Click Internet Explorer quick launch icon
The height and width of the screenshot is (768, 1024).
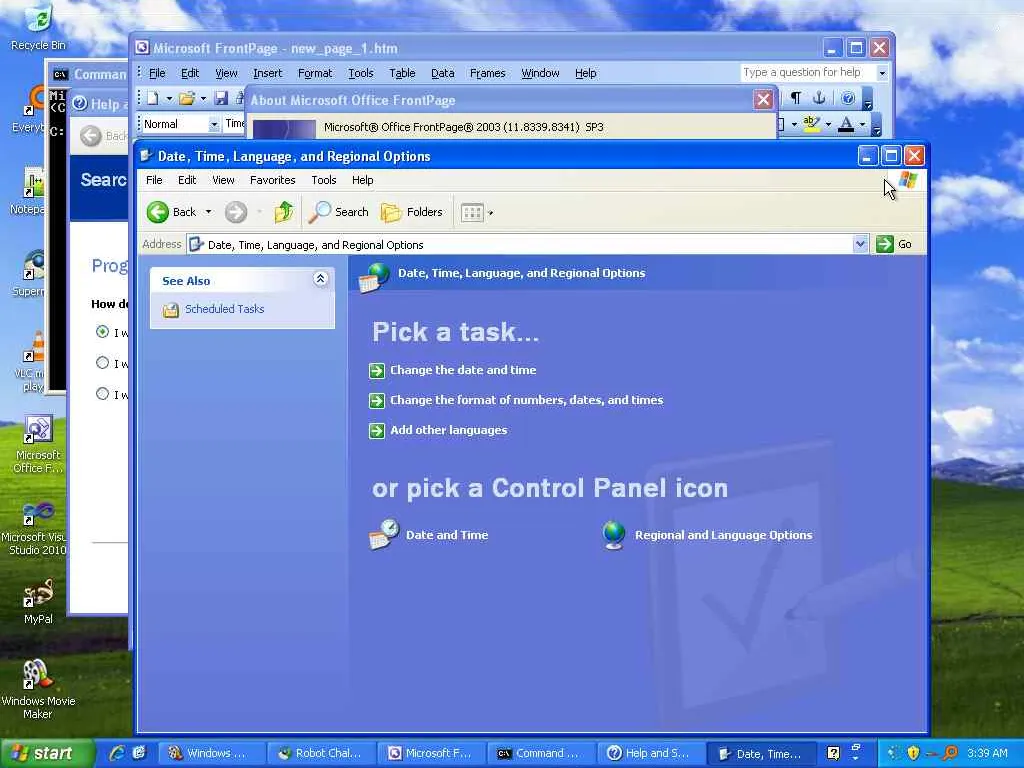pyautogui.click(x=118, y=753)
